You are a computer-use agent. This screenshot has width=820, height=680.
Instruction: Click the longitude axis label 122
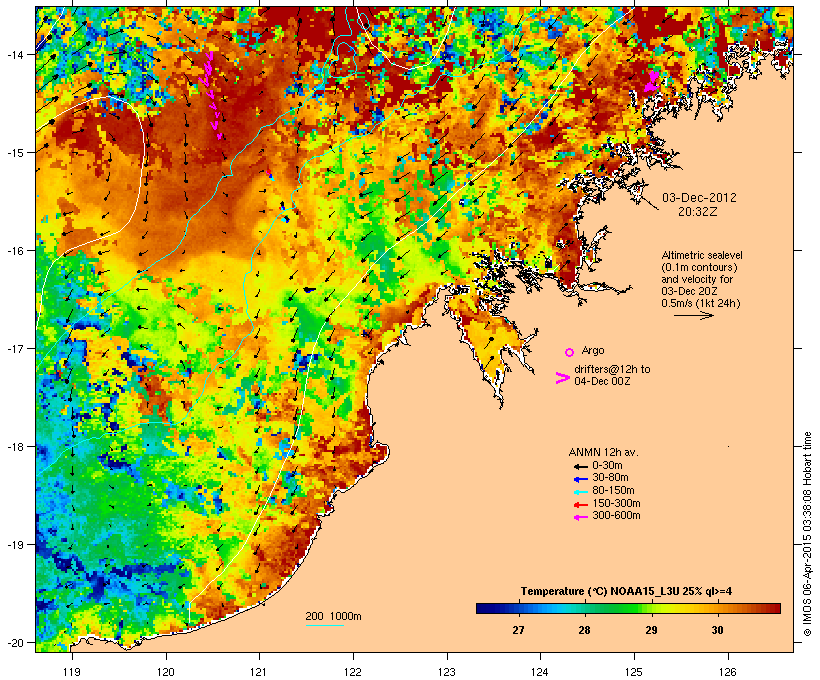coord(353,672)
